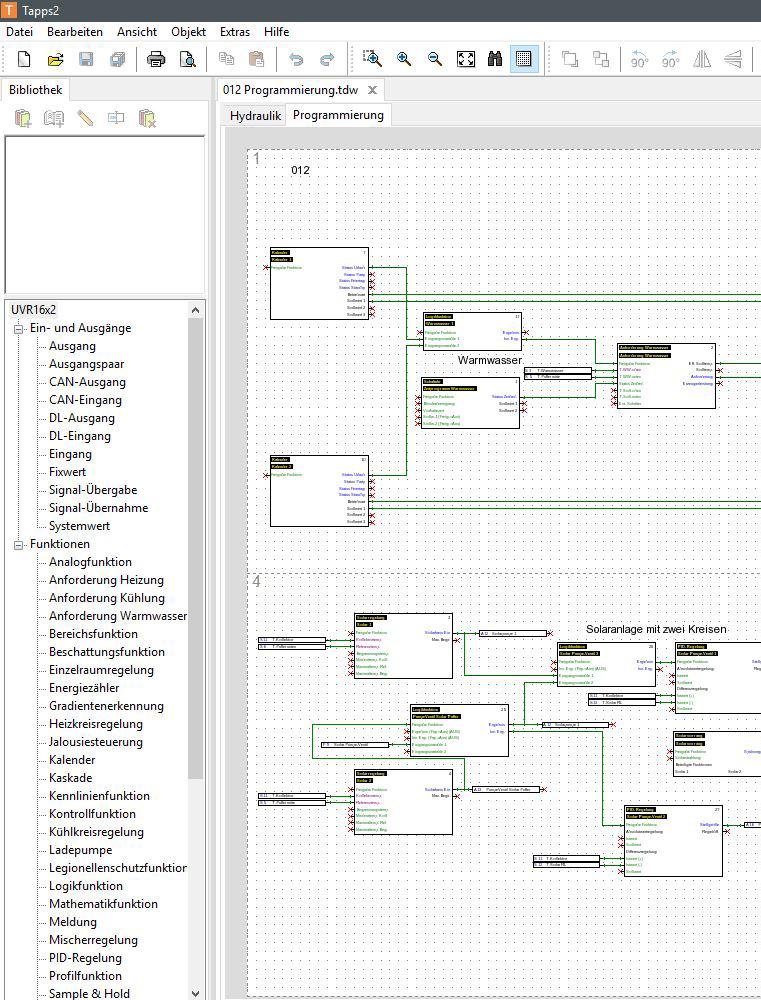Viewport: 761px width, 1000px height.
Task: Click tree scrollbar up arrow
Action: point(196,310)
